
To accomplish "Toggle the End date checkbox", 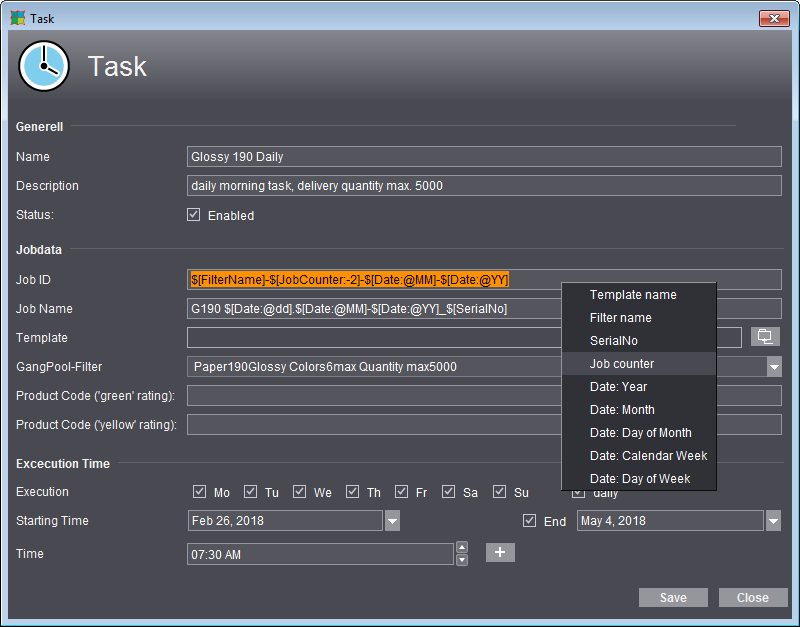I will 530,521.
